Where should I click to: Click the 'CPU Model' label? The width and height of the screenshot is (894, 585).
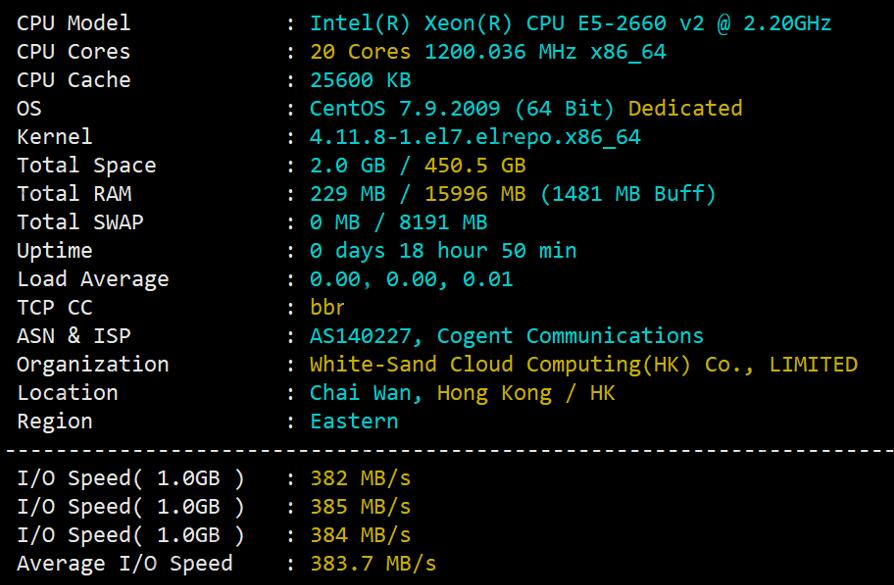pyautogui.click(x=74, y=23)
